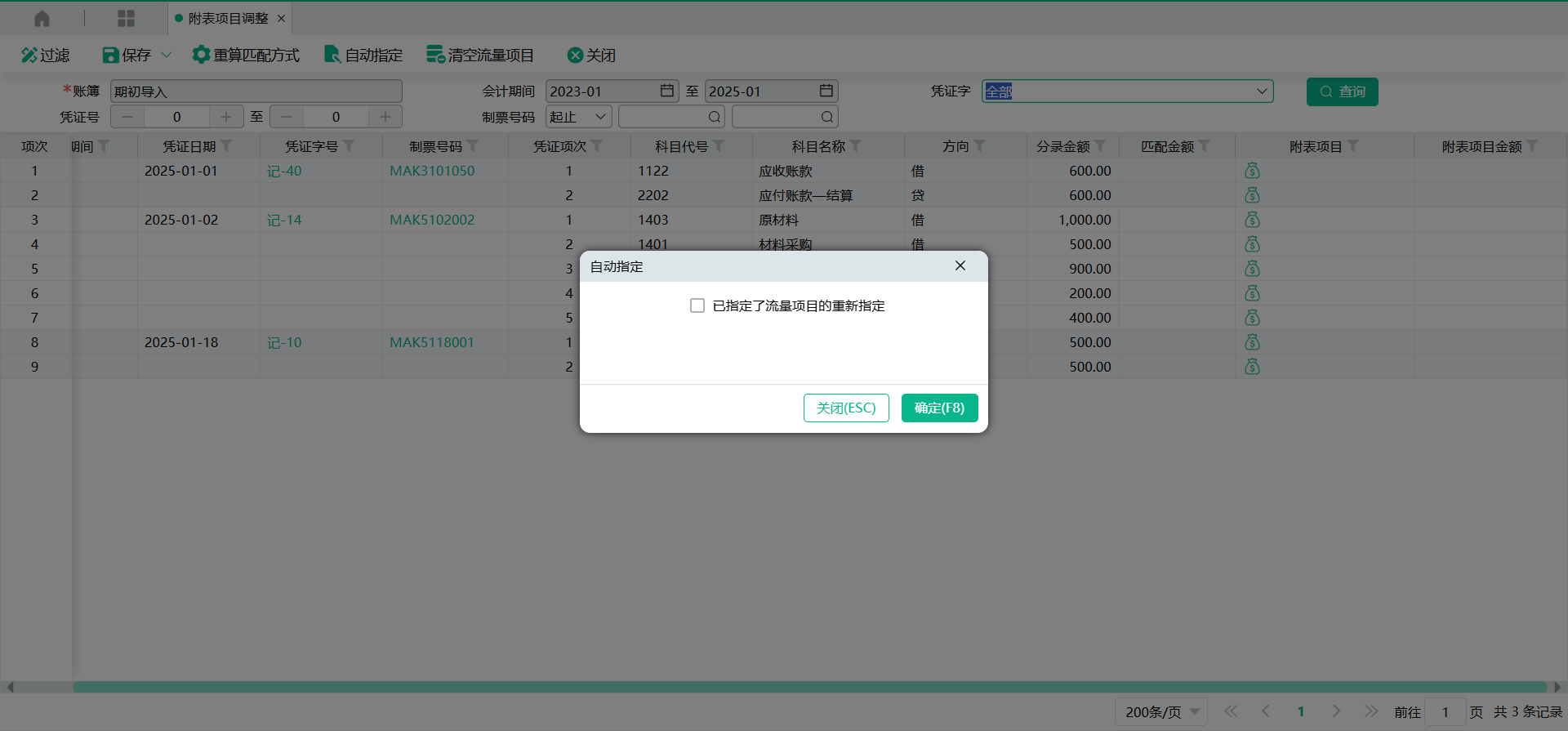Click 确定(F8) in the dialog
1568x731 pixels.
pos(939,408)
